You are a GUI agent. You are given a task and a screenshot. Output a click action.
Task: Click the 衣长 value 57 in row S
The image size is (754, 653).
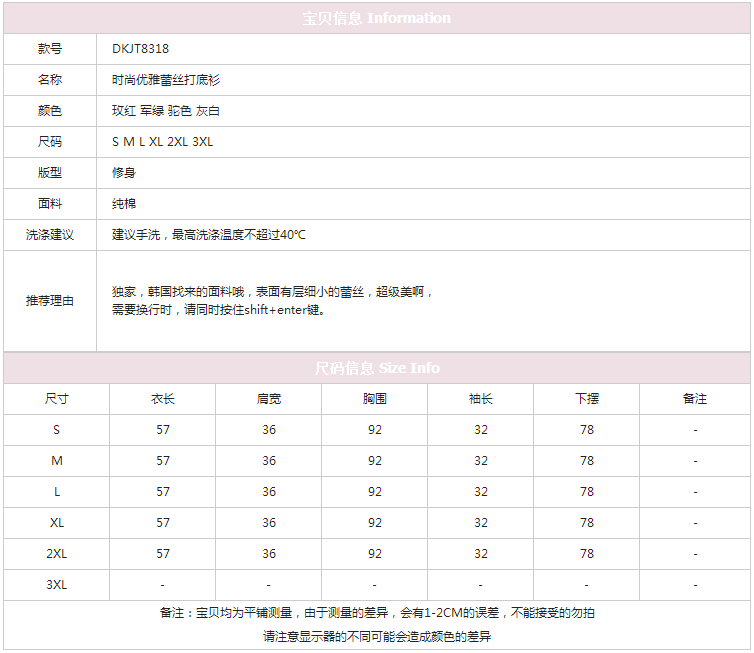click(x=163, y=430)
